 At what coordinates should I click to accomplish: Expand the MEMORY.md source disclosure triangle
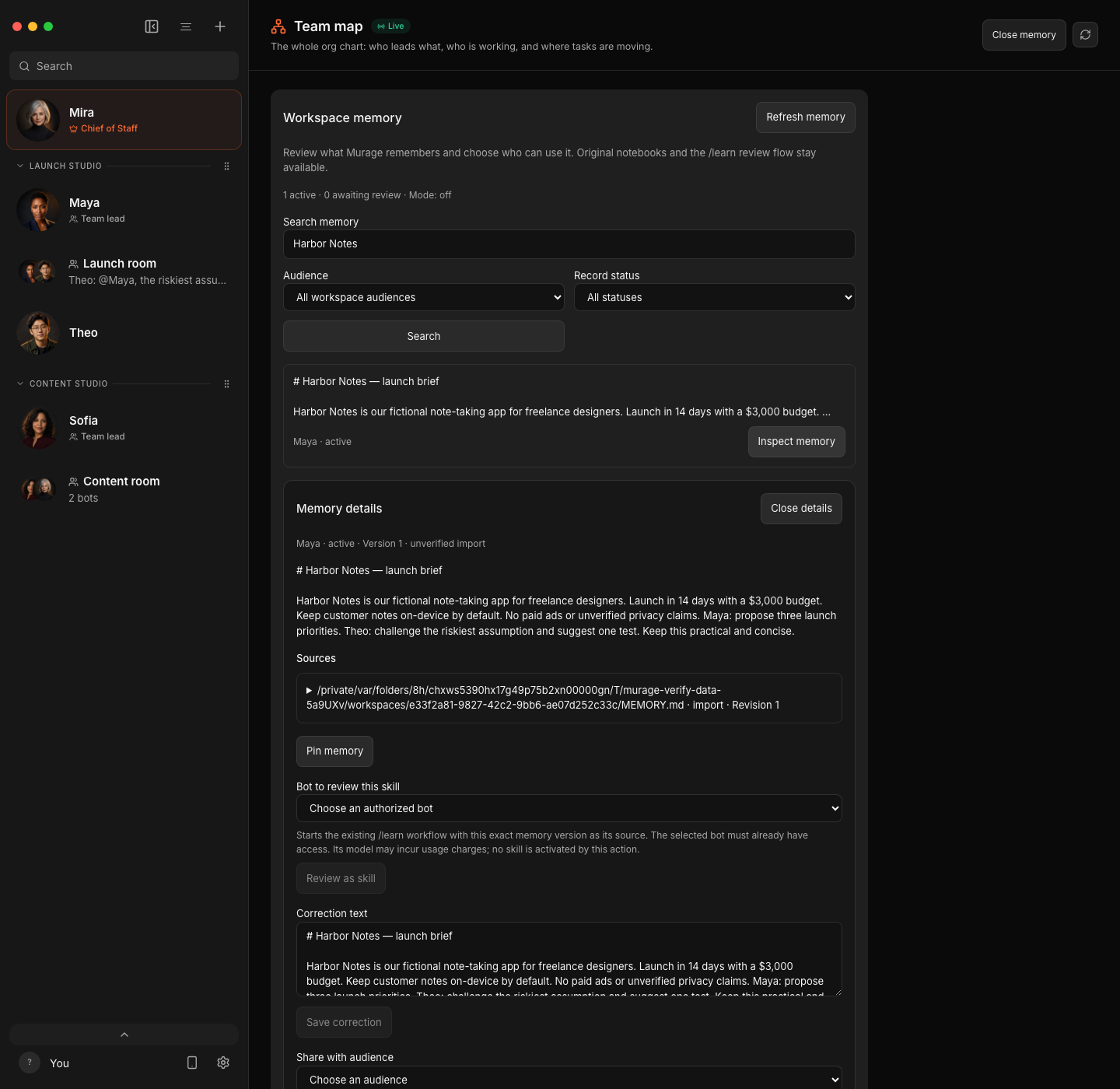coord(310,691)
